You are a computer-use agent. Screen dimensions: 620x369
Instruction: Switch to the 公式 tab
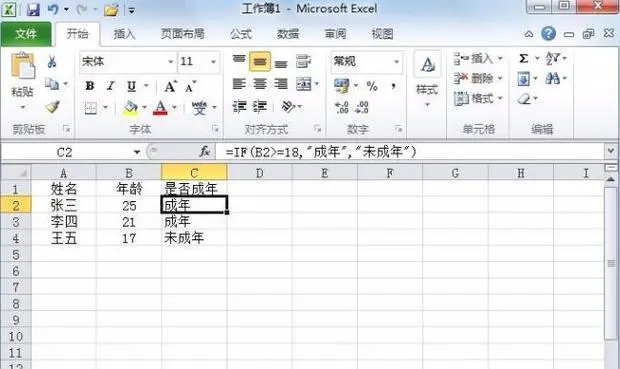click(241, 34)
